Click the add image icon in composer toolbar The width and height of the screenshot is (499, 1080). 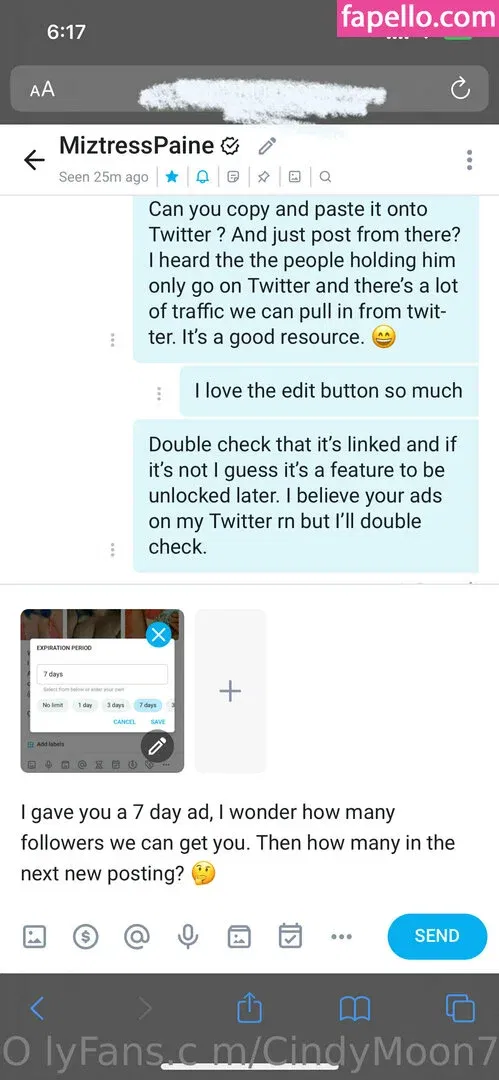point(34,936)
